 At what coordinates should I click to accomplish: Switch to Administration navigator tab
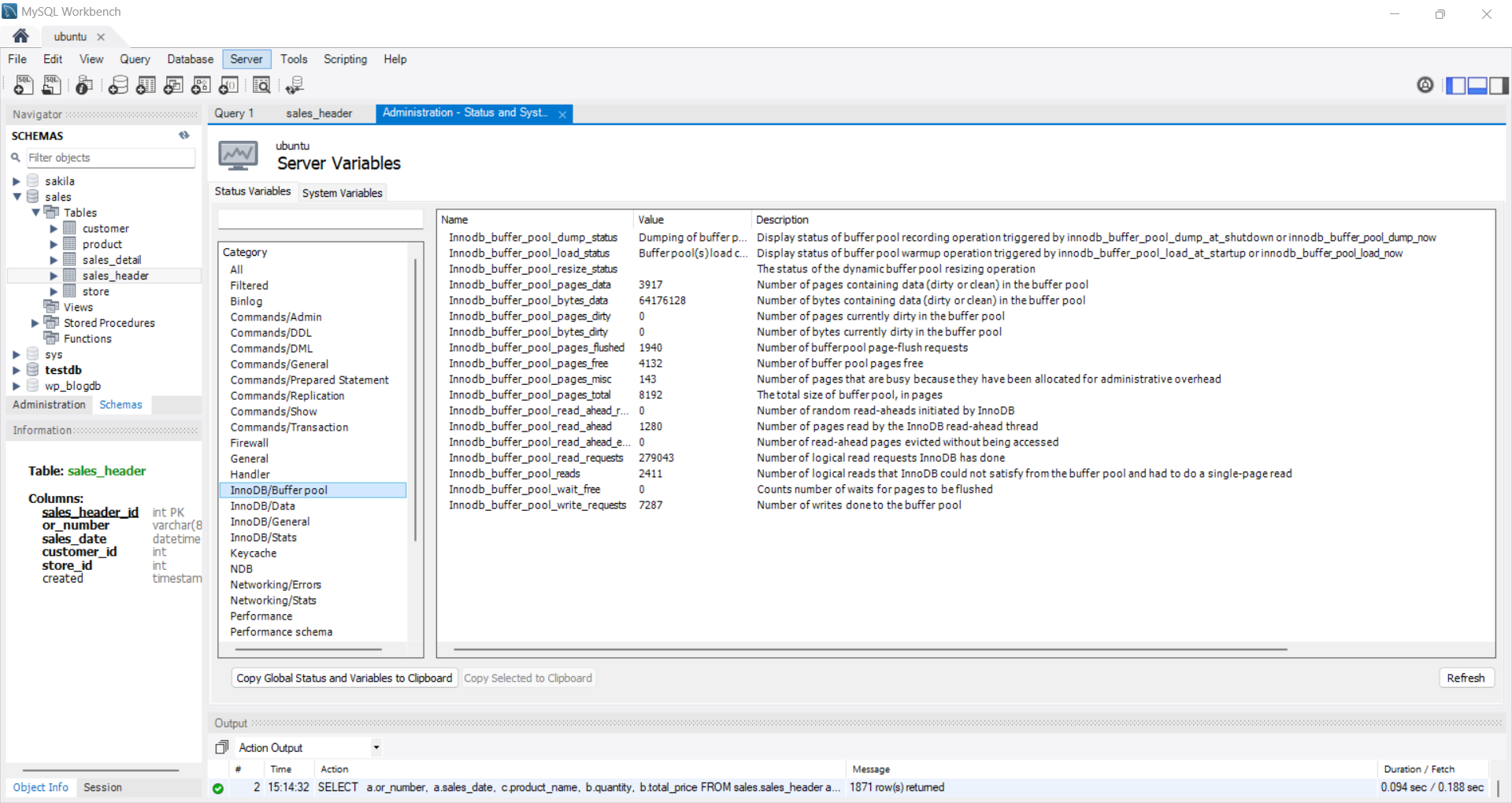pyautogui.click(x=49, y=405)
